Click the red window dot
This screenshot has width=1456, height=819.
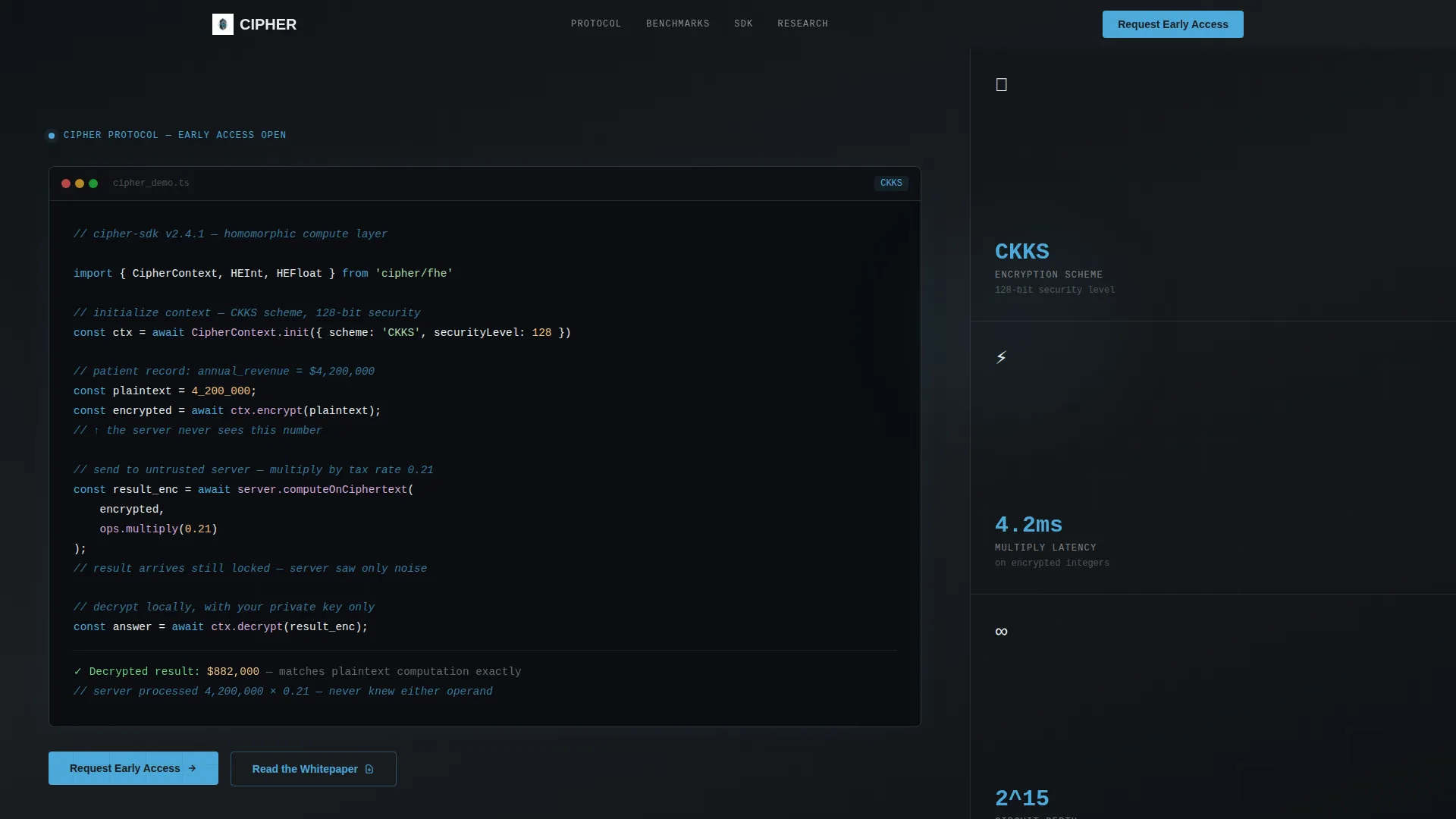click(x=66, y=184)
